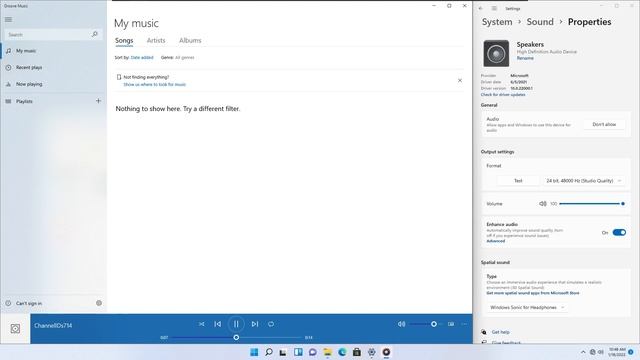Click Check for driver updates link
640x360 pixels.
point(503,95)
